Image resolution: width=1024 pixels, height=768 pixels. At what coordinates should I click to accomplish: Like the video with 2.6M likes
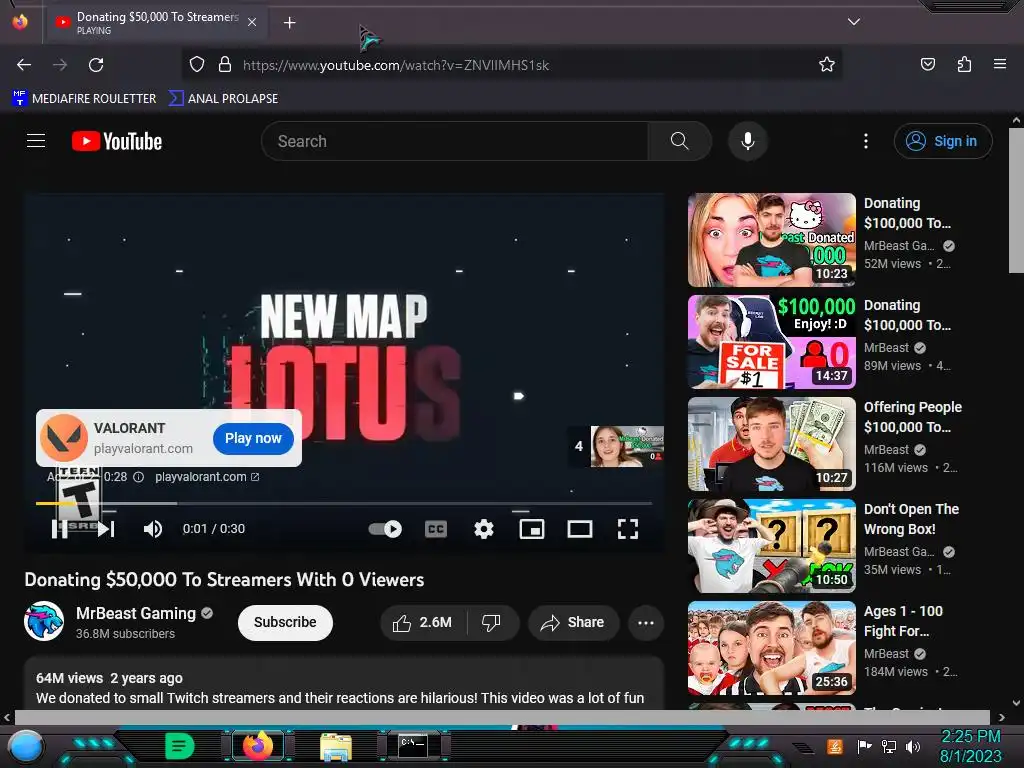[423, 622]
